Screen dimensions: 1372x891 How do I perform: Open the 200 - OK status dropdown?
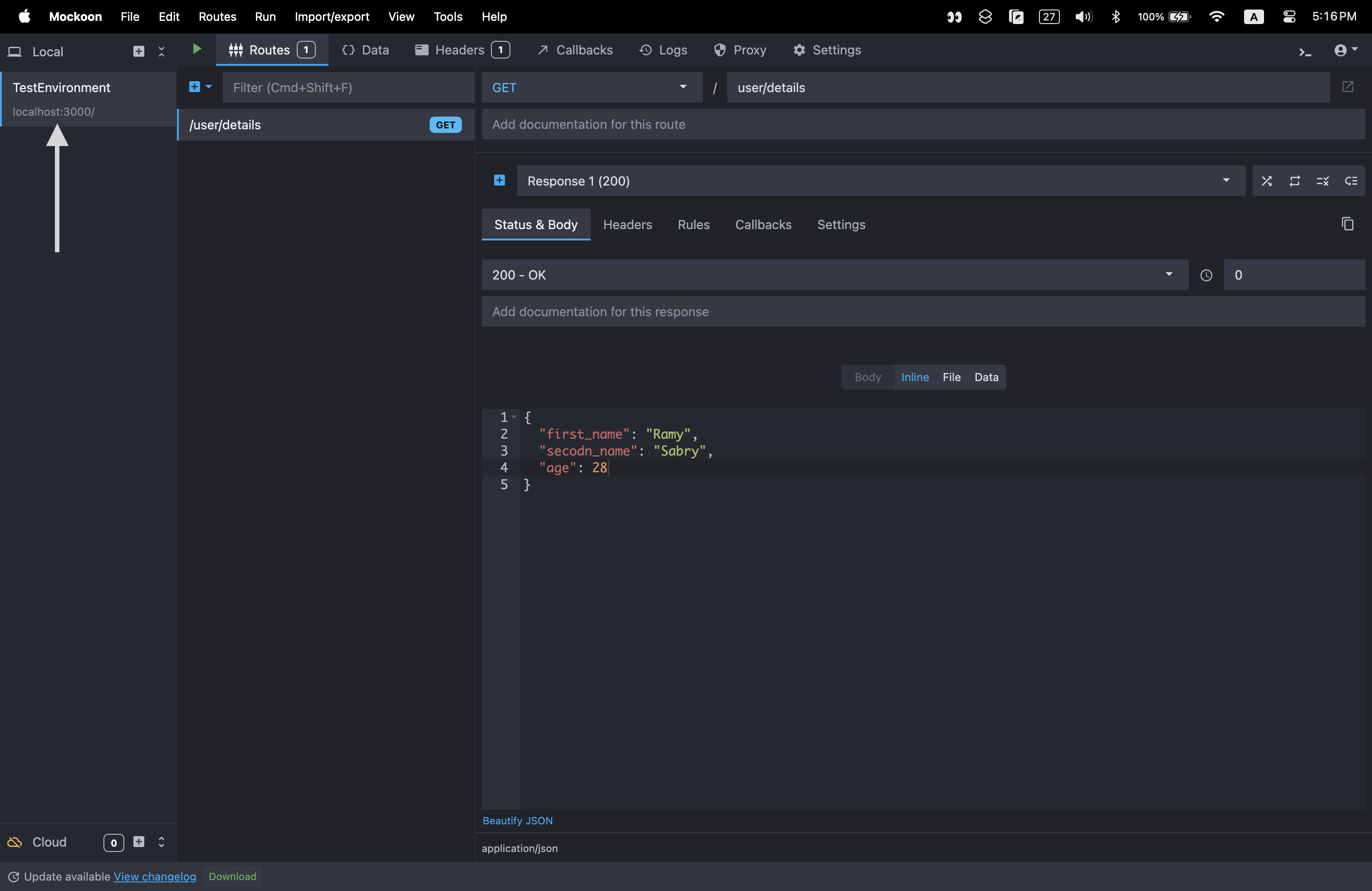(834, 275)
